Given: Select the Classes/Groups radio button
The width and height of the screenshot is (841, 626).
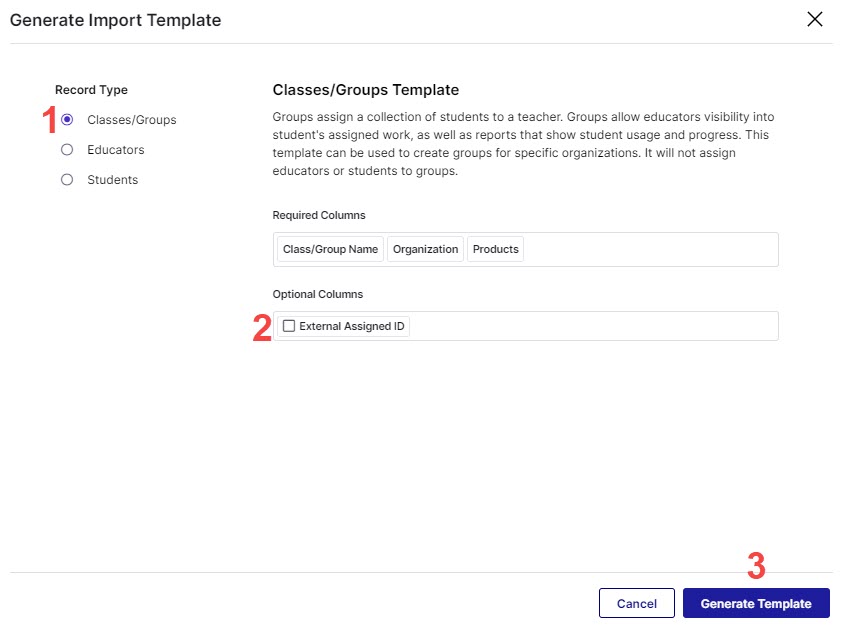Looking at the screenshot, I should tap(67, 120).
